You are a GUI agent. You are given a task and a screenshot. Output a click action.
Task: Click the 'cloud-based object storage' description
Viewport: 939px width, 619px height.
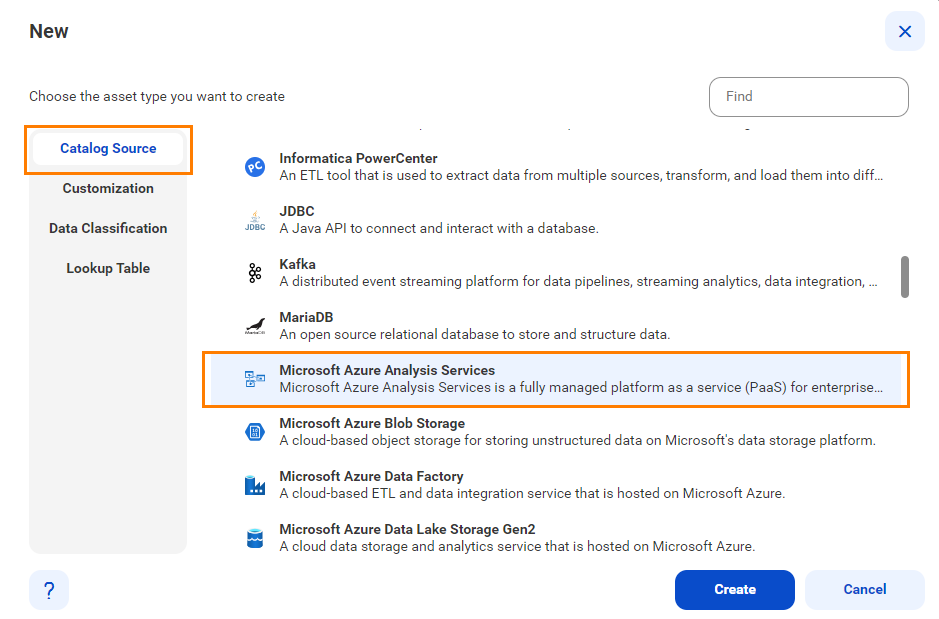[x=577, y=441]
